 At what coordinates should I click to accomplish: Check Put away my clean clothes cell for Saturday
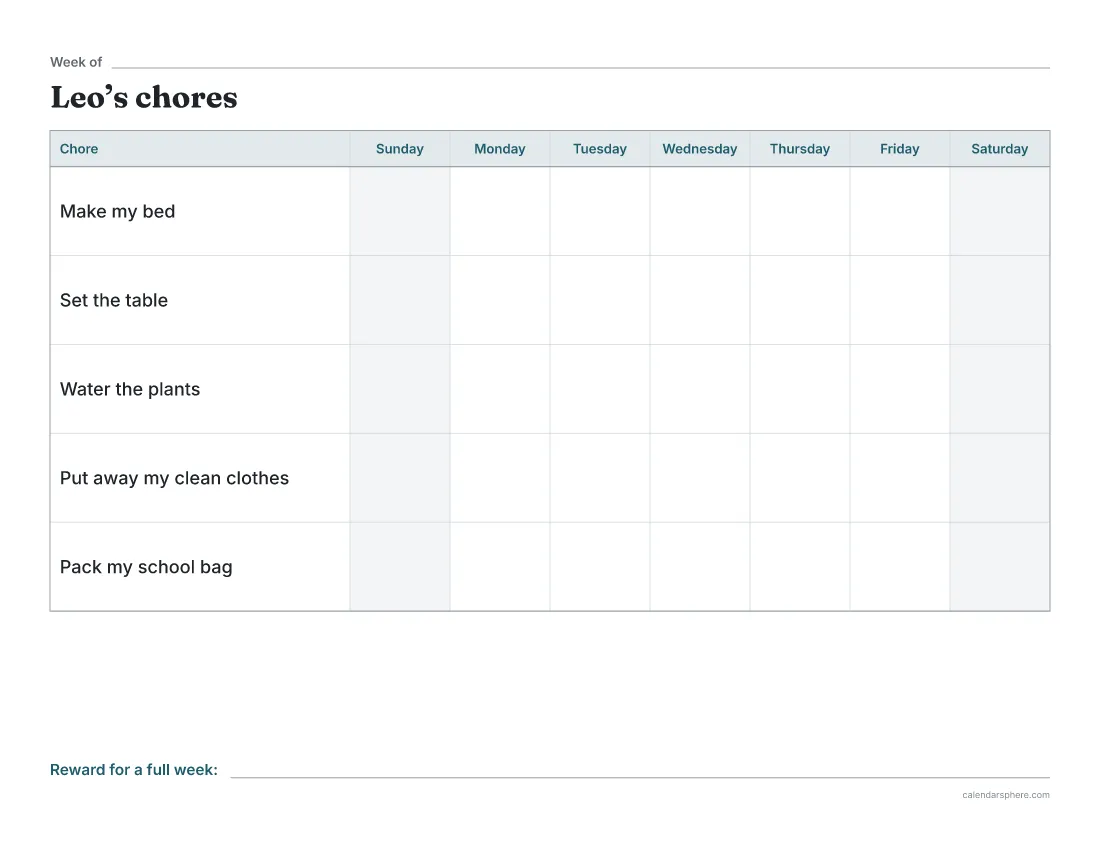click(1000, 478)
